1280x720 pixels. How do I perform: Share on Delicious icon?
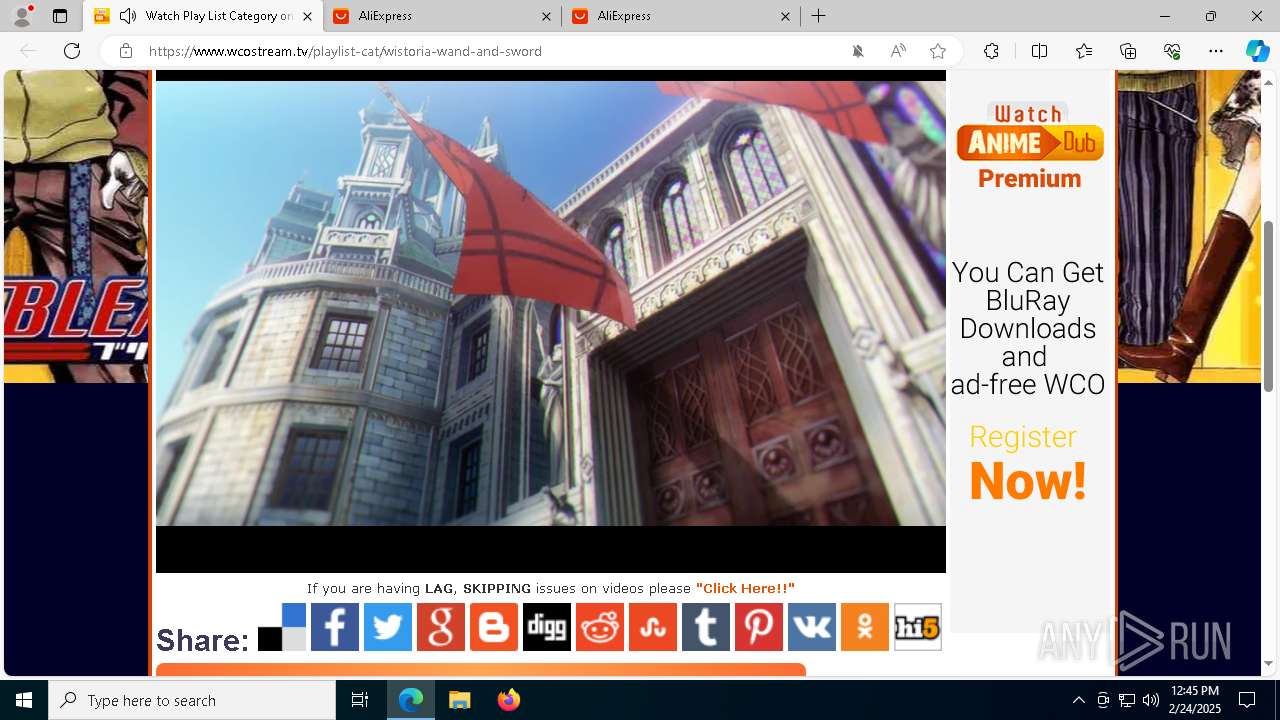coord(282,627)
